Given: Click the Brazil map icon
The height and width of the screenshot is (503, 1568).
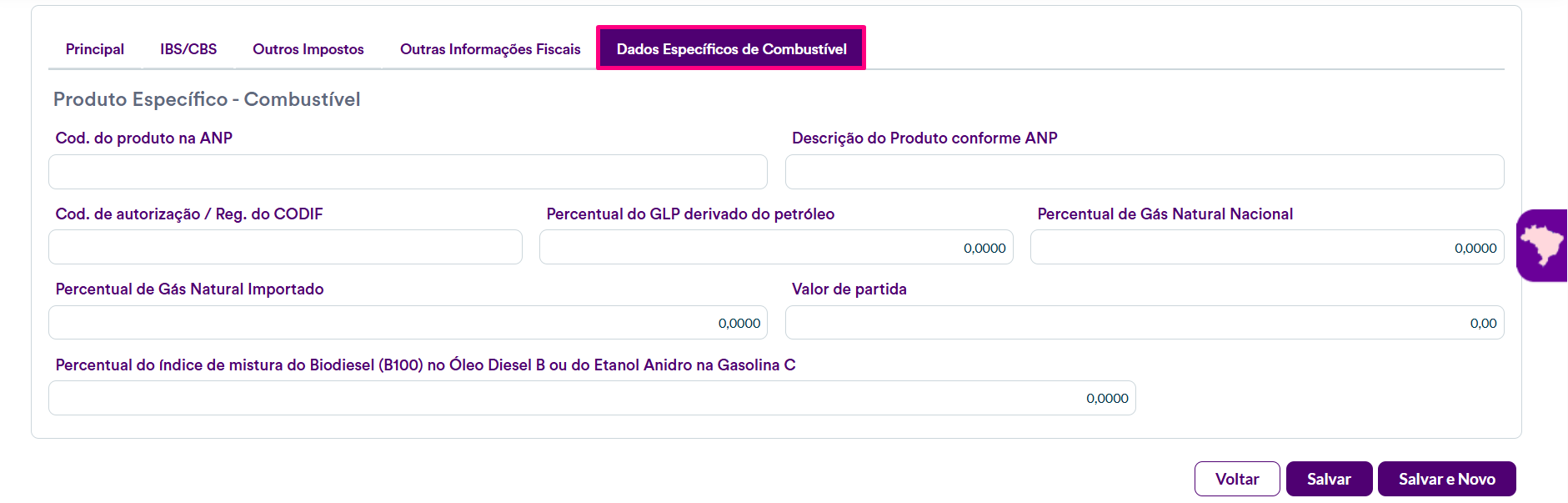Looking at the screenshot, I should 1543,245.
